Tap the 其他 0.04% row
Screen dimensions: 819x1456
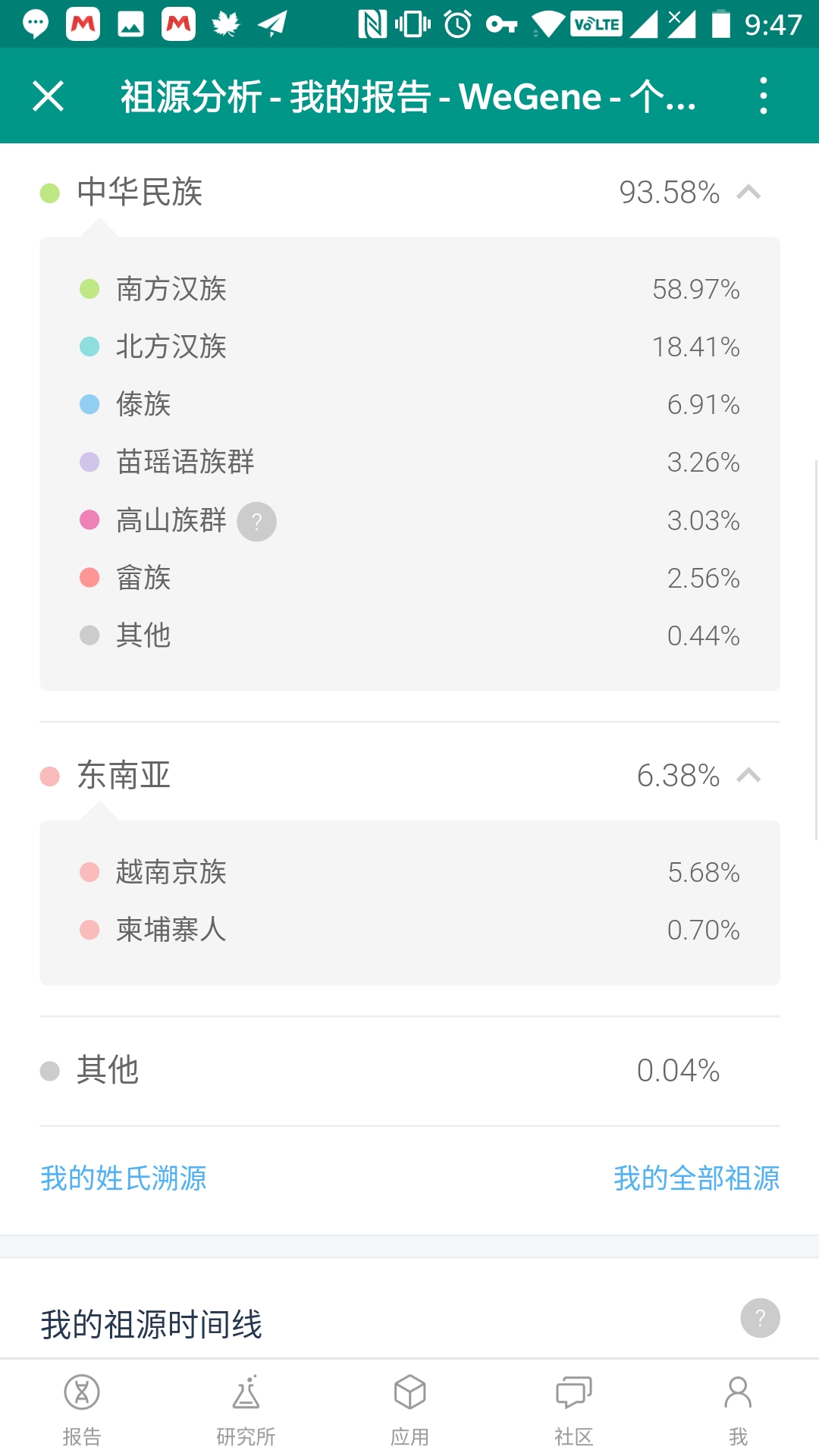point(409,1071)
